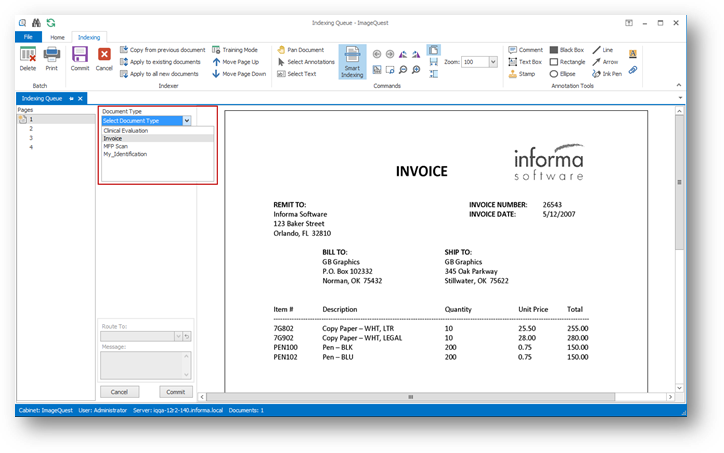This screenshot has height=453, width=724.
Task: Move Page Down
Action: 239,74
